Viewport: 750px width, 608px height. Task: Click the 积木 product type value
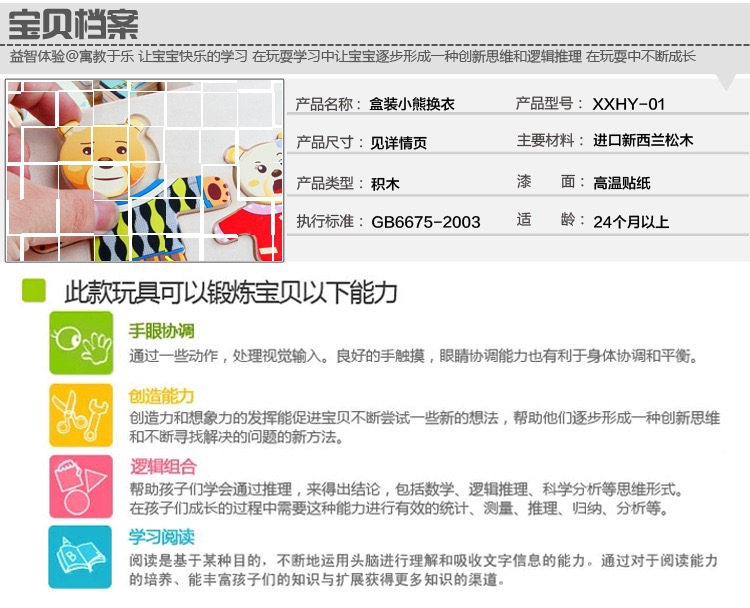385,184
